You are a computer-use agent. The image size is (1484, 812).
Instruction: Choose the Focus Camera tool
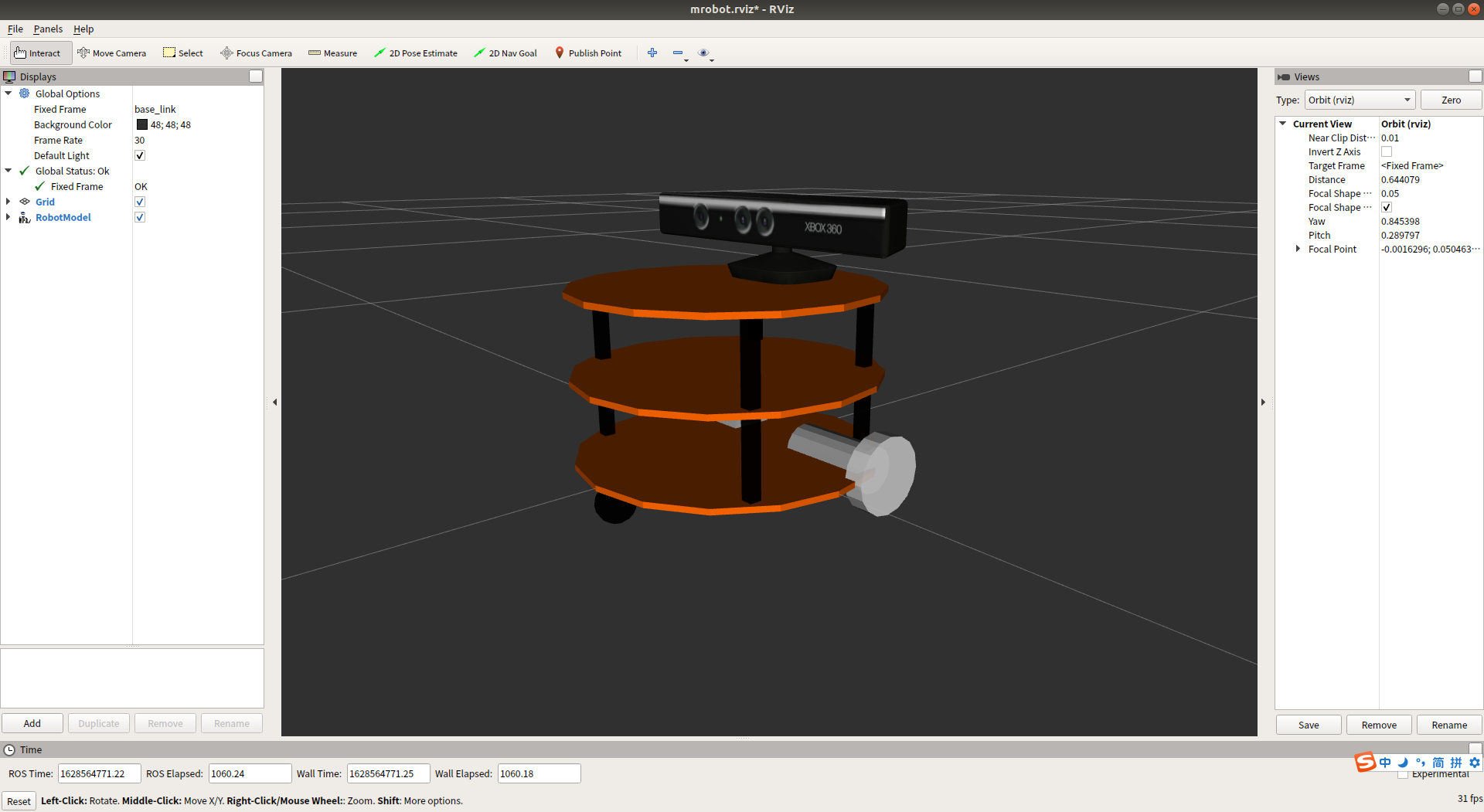coord(257,53)
